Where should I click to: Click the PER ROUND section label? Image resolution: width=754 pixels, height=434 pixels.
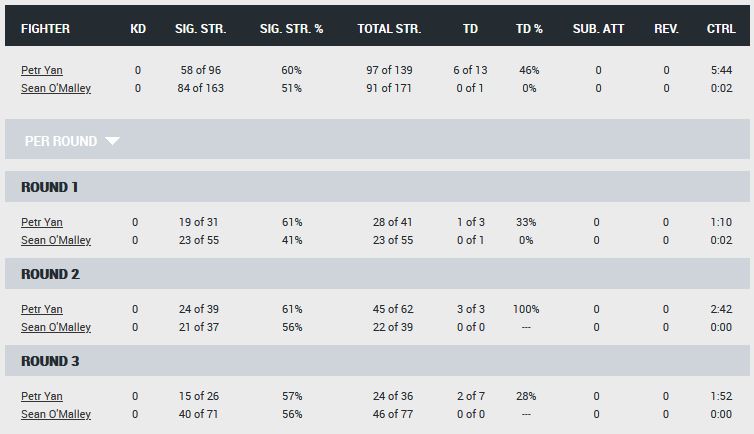61,141
